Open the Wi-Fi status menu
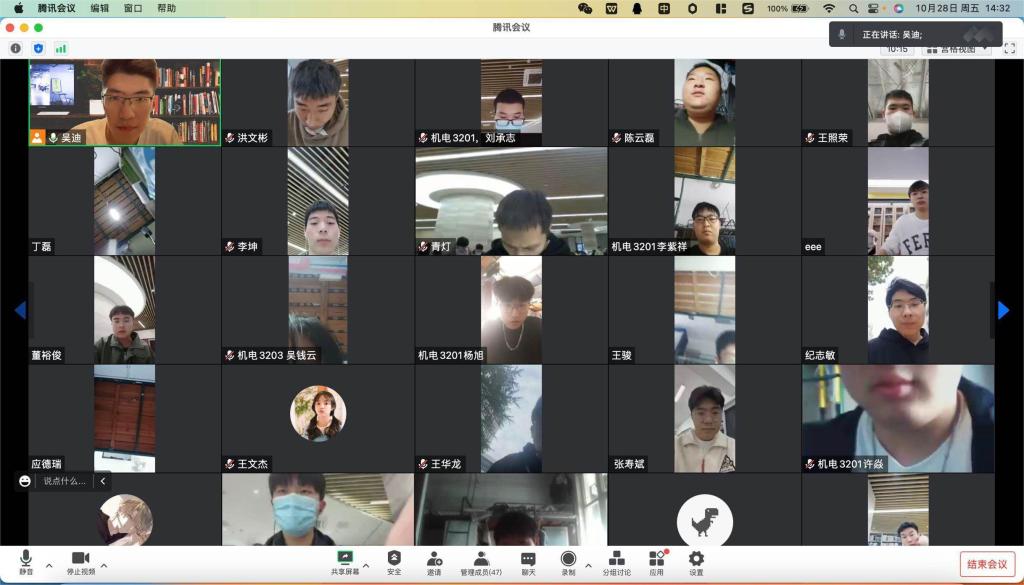1024x585 pixels. click(829, 8)
